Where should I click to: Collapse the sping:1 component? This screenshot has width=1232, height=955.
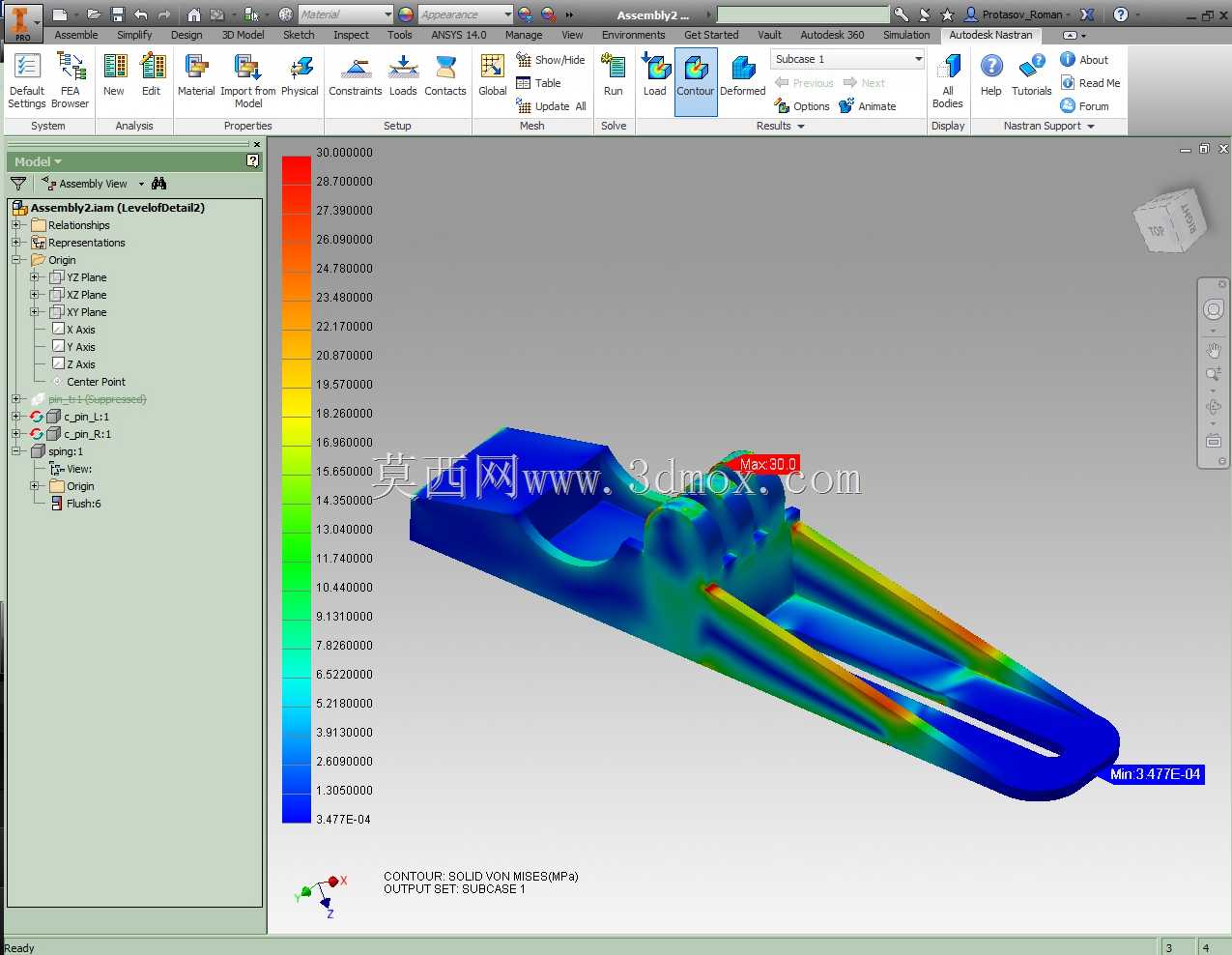pos(15,451)
